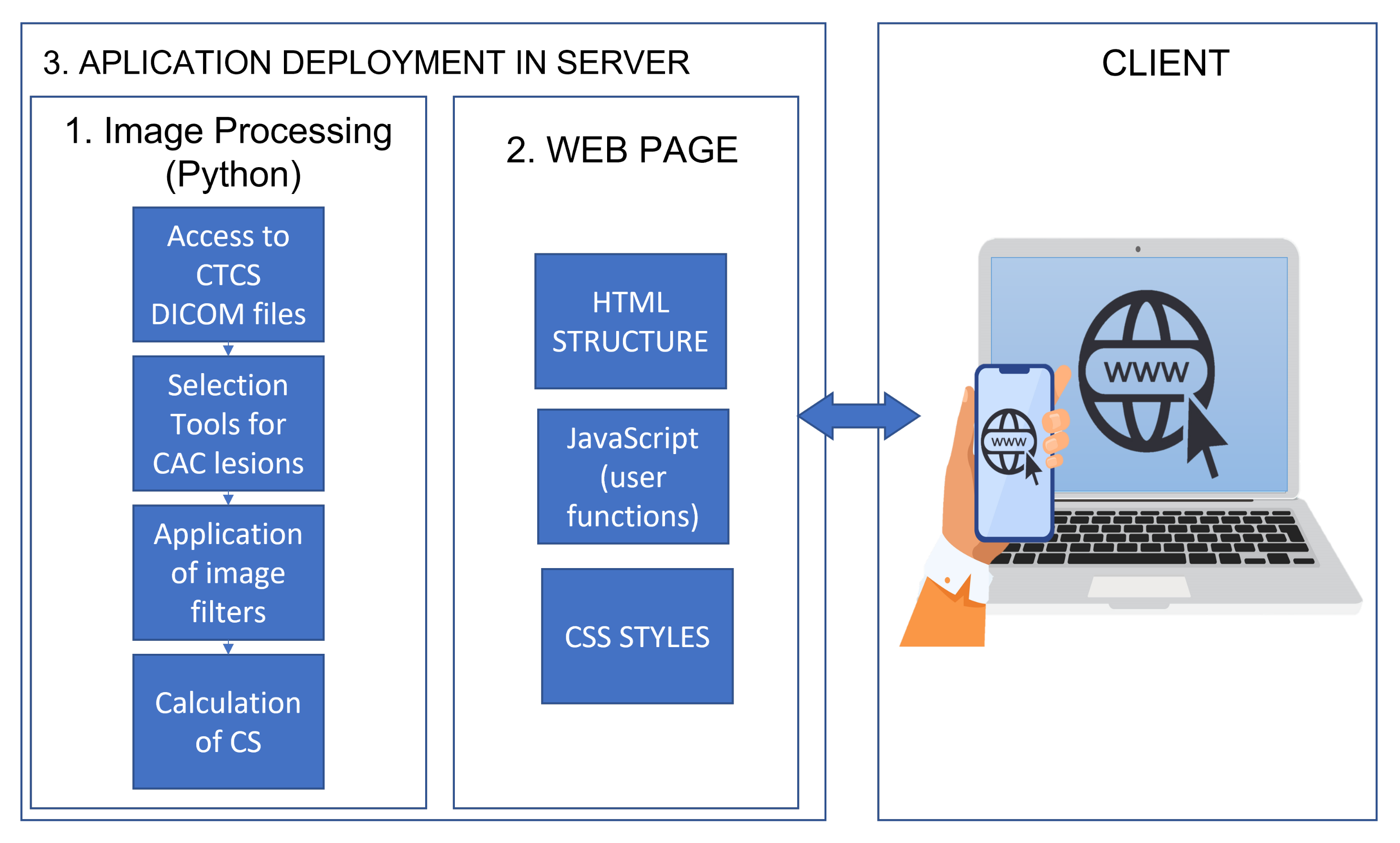Image resolution: width=1400 pixels, height=843 pixels.
Task: Click Access to CTCS DICOM files box
Action: 228,274
